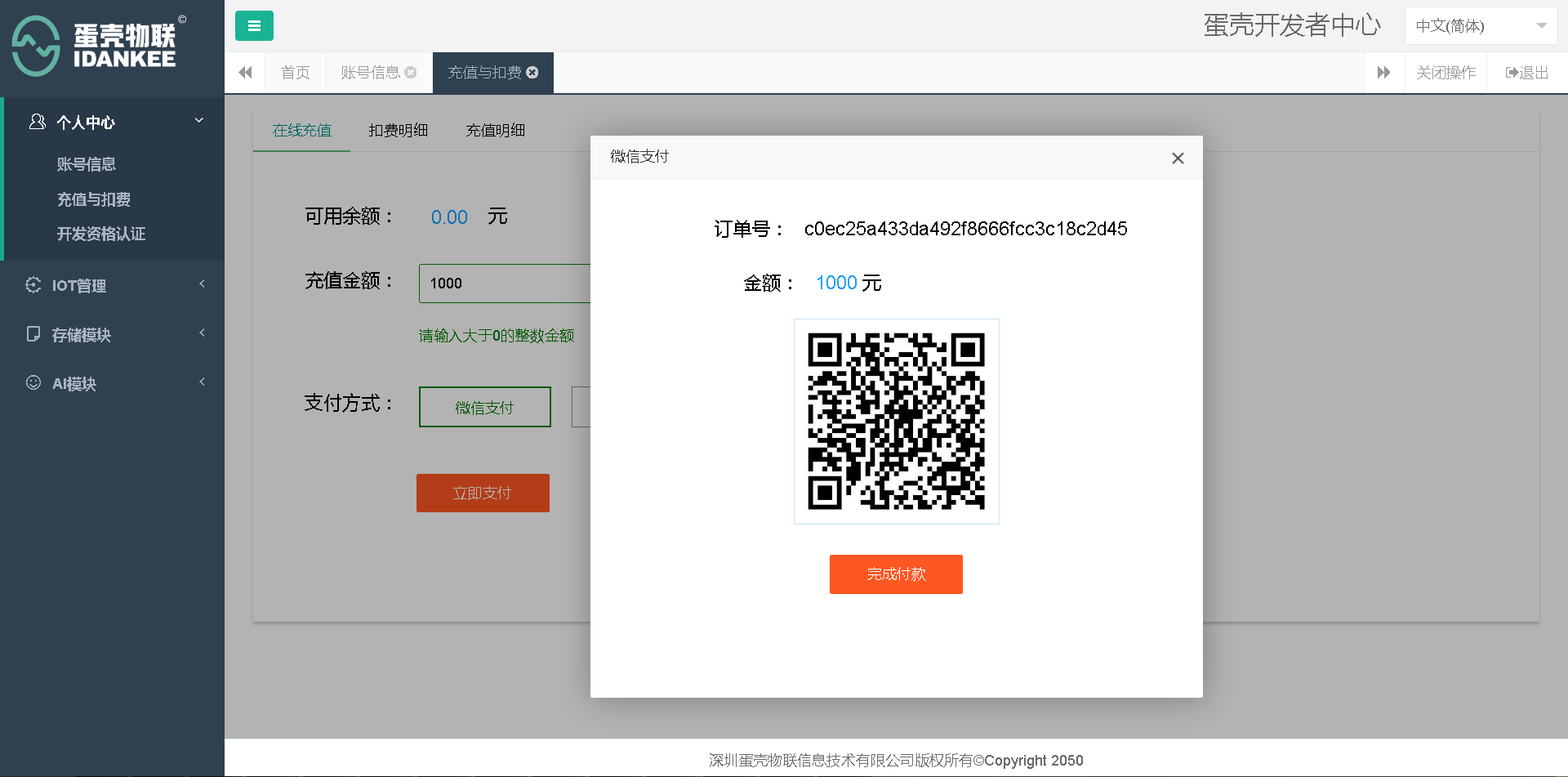Image resolution: width=1568 pixels, height=777 pixels.
Task: Click the 个人中心 user icon
Action: (37, 122)
